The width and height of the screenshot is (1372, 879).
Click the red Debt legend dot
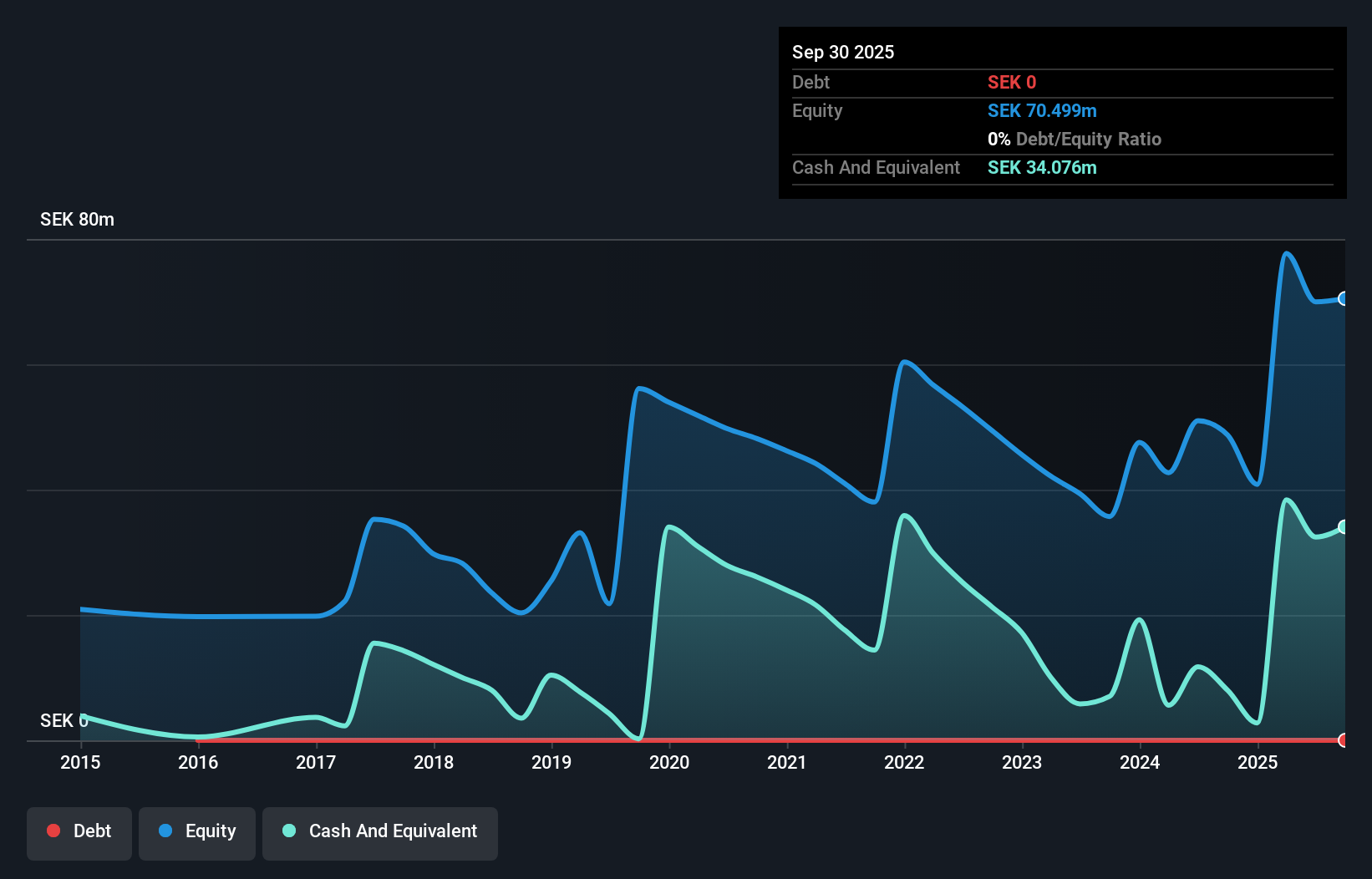(x=53, y=831)
